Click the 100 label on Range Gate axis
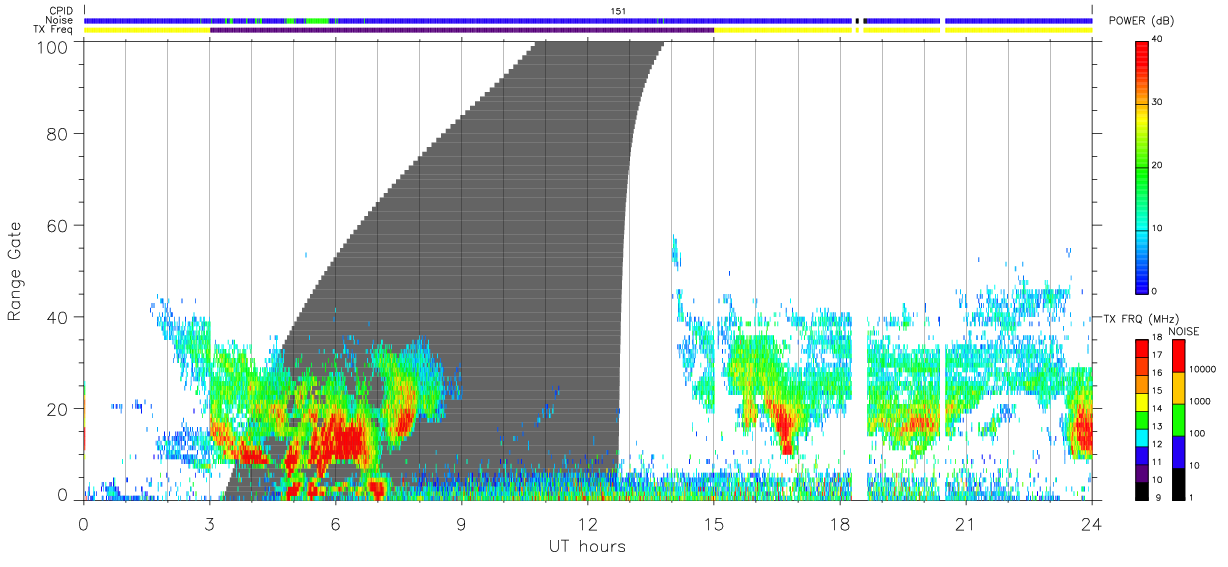The width and height of the screenshot is (1228, 567). click(x=53, y=47)
